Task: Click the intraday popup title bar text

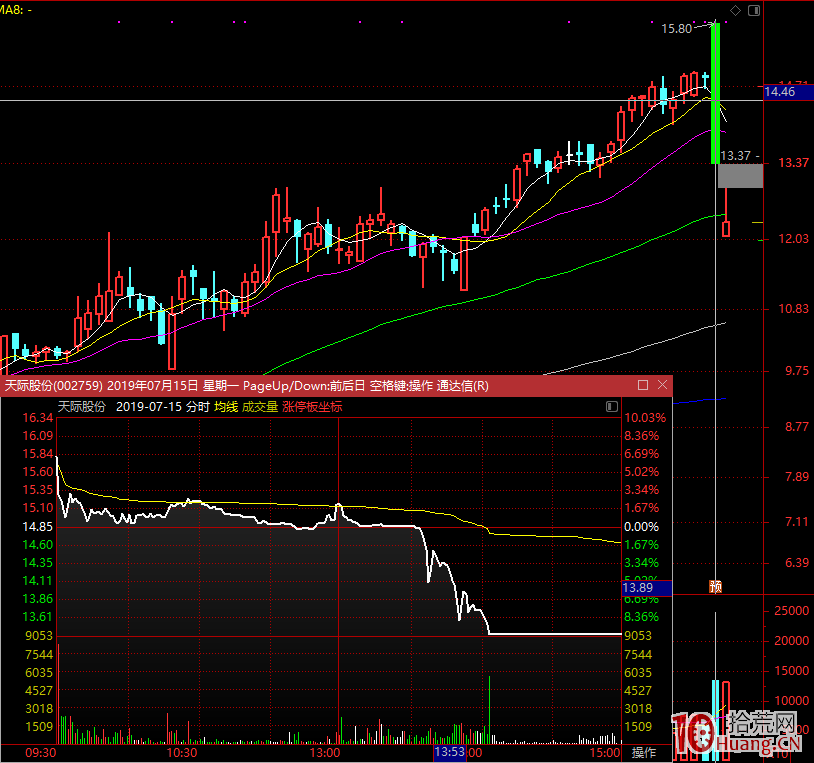Action: click(247, 386)
